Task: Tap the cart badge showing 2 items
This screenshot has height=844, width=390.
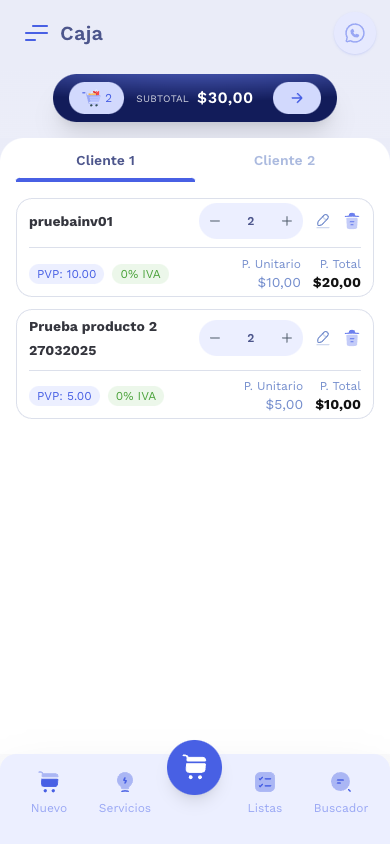Action: pos(97,98)
